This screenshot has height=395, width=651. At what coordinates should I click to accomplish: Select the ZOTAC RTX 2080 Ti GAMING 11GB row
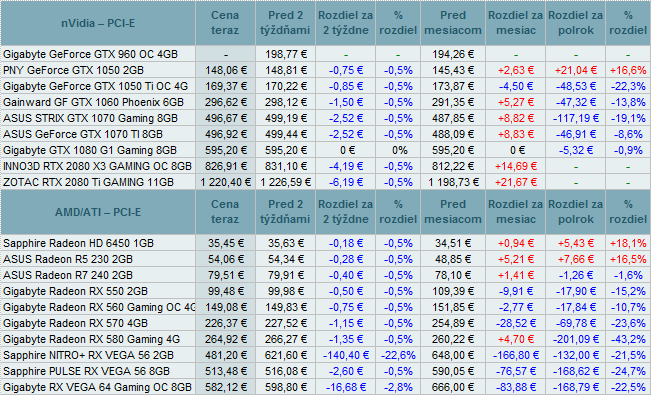tap(326, 182)
